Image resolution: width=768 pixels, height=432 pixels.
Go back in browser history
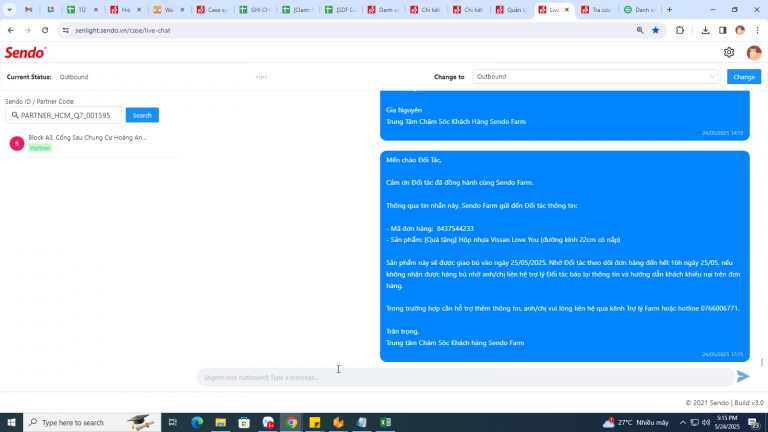coord(11,30)
